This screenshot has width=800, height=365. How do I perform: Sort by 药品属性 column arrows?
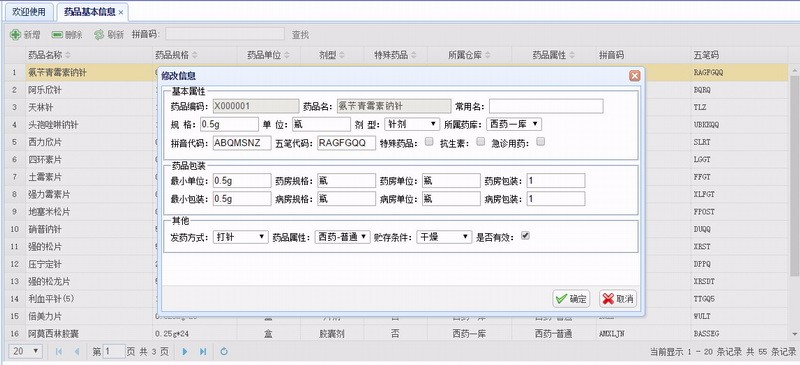[572, 55]
